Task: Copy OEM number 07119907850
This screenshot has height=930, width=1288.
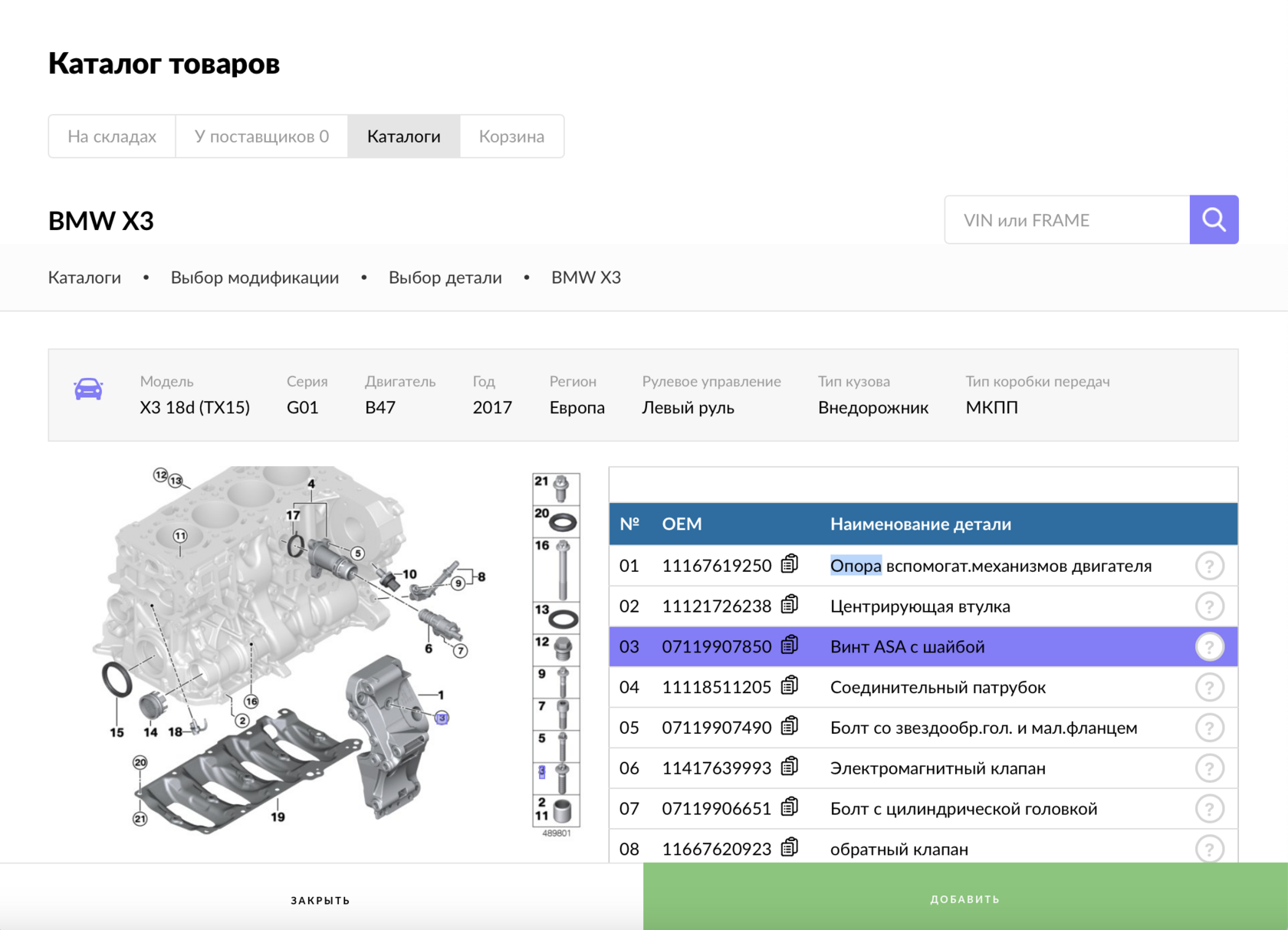Action: (x=789, y=646)
